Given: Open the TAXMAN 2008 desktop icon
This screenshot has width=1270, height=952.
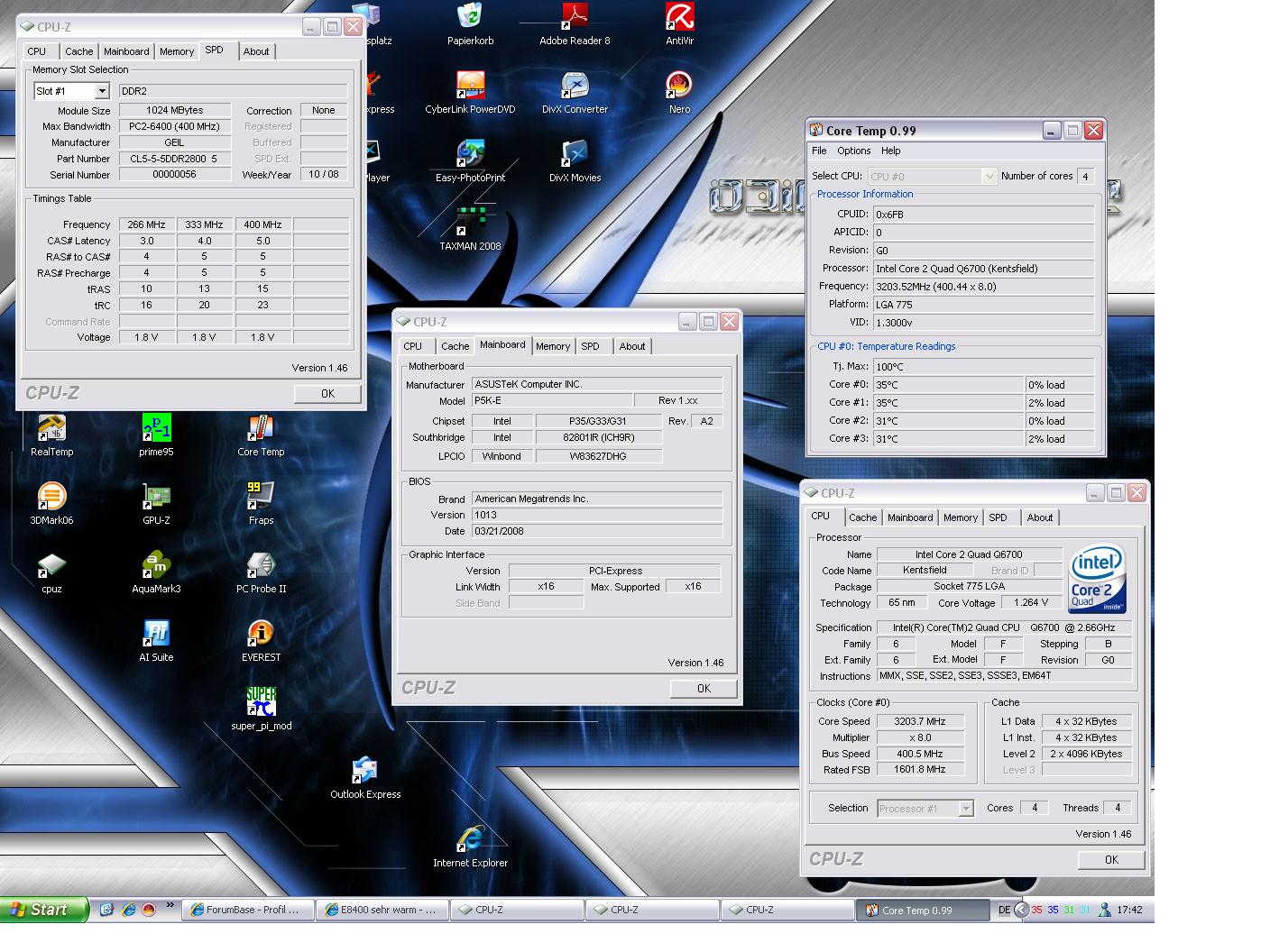Looking at the screenshot, I should [x=470, y=230].
